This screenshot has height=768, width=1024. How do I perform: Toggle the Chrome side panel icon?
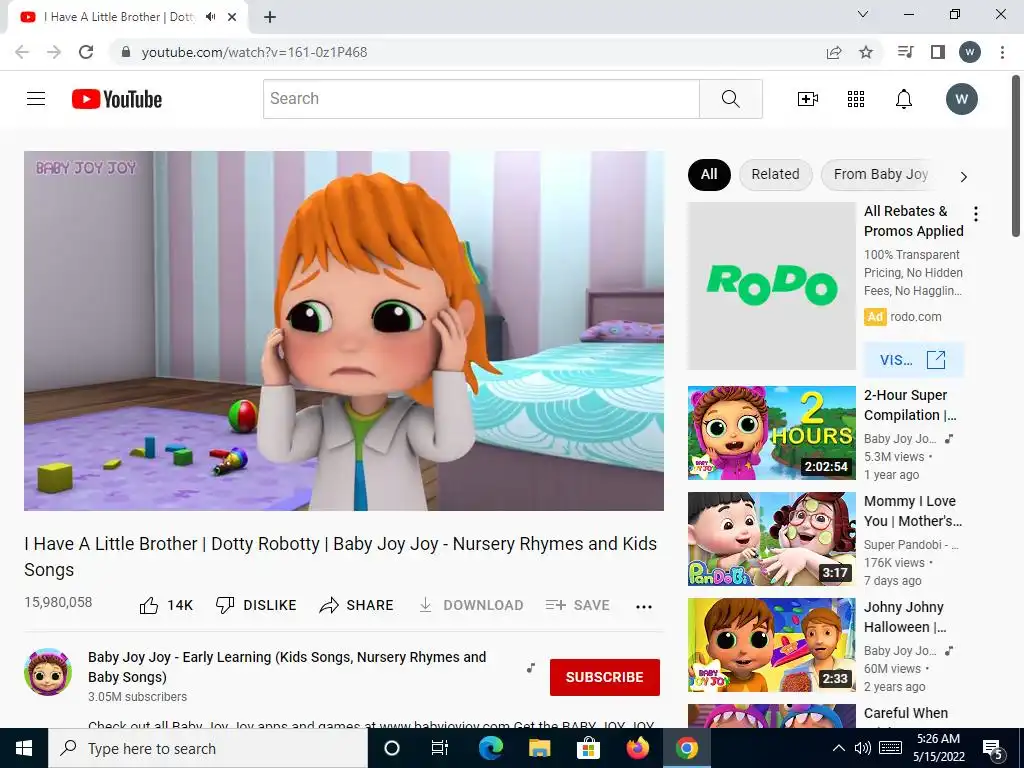[938, 52]
